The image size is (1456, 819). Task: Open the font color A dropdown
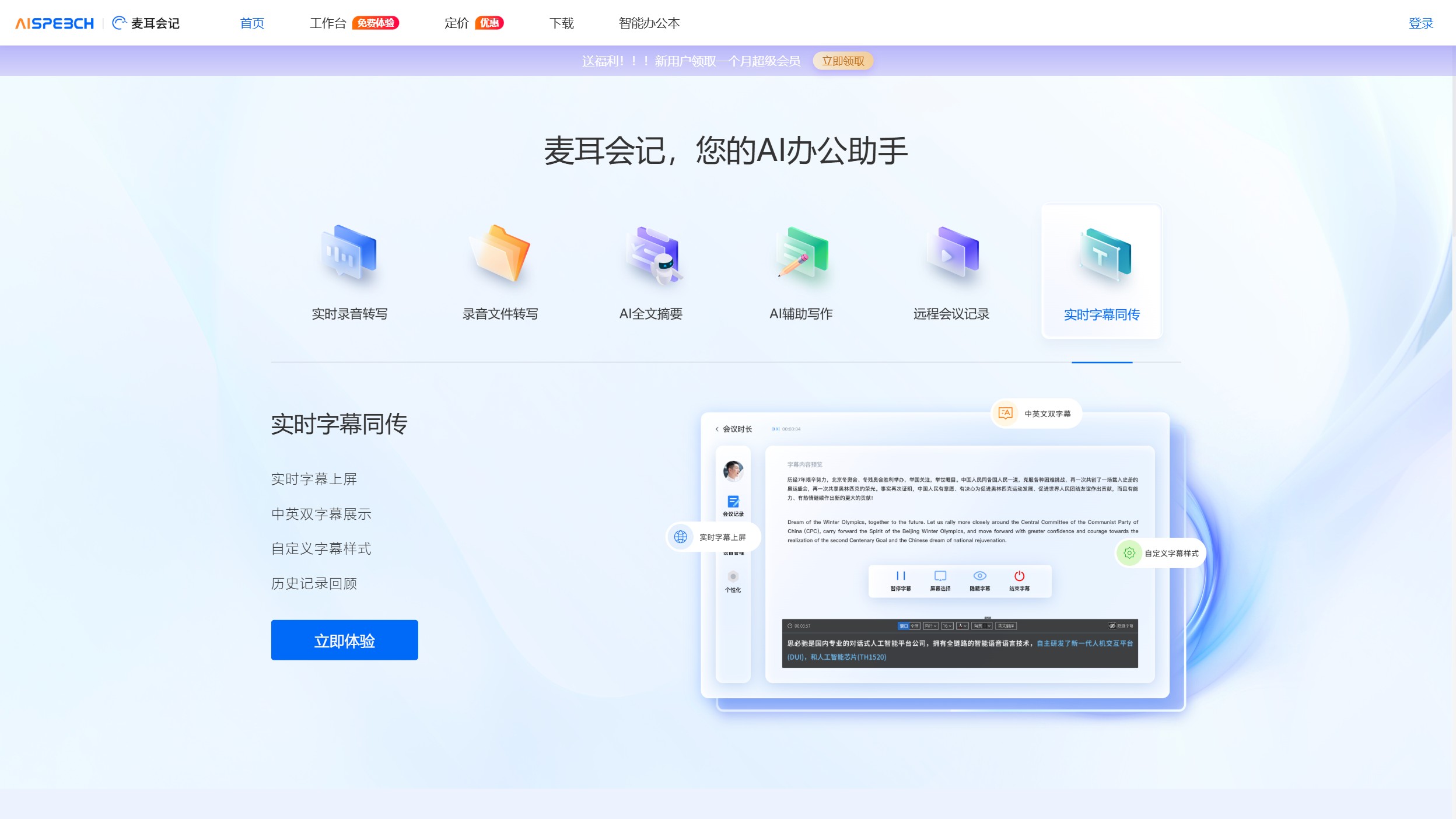click(x=962, y=626)
